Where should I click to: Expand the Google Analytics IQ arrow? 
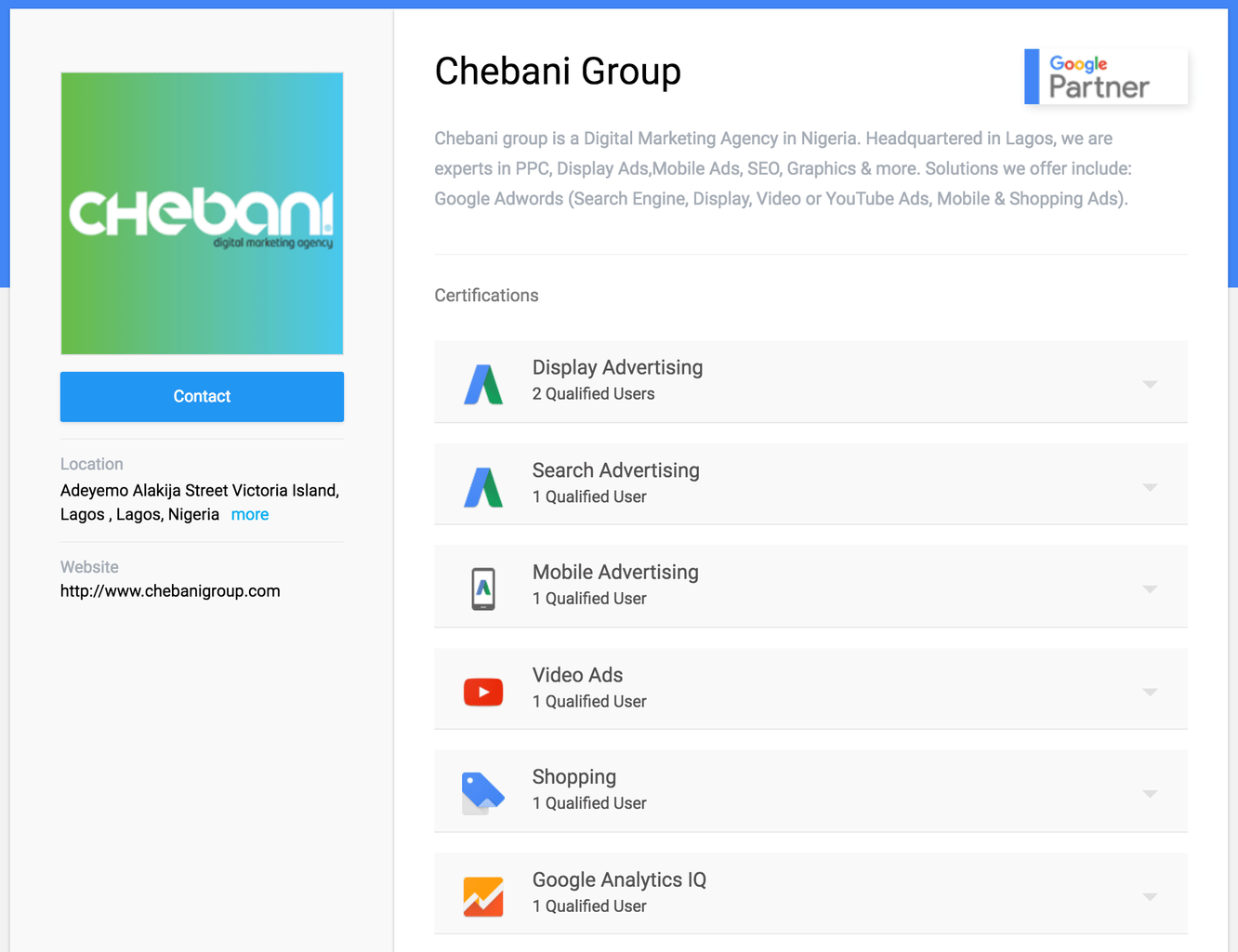pos(1150,897)
